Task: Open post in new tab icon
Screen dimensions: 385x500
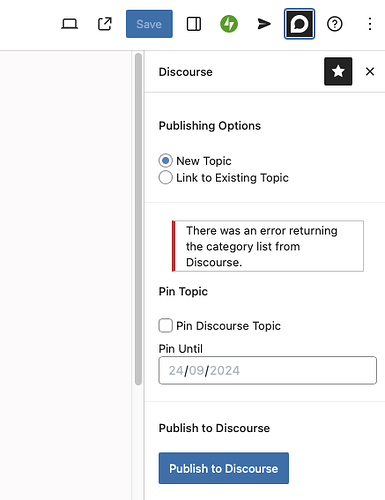Action: pos(105,24)
